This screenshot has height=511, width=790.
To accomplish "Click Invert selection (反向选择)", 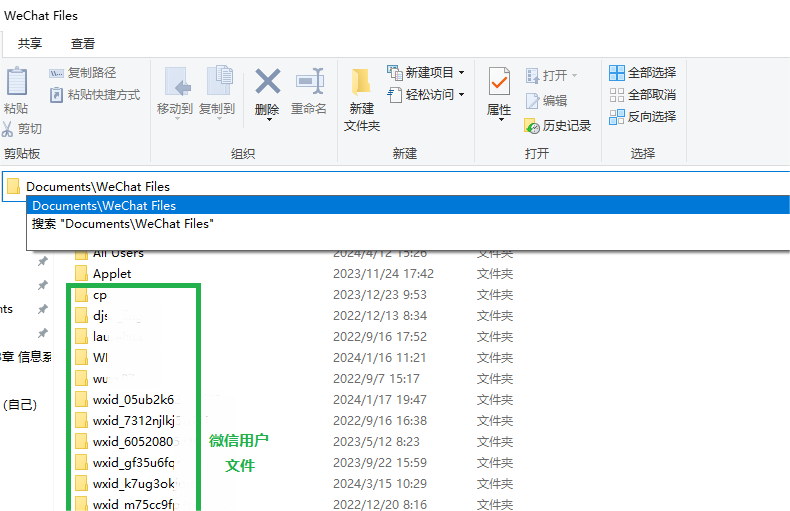I will coord(642,116).
